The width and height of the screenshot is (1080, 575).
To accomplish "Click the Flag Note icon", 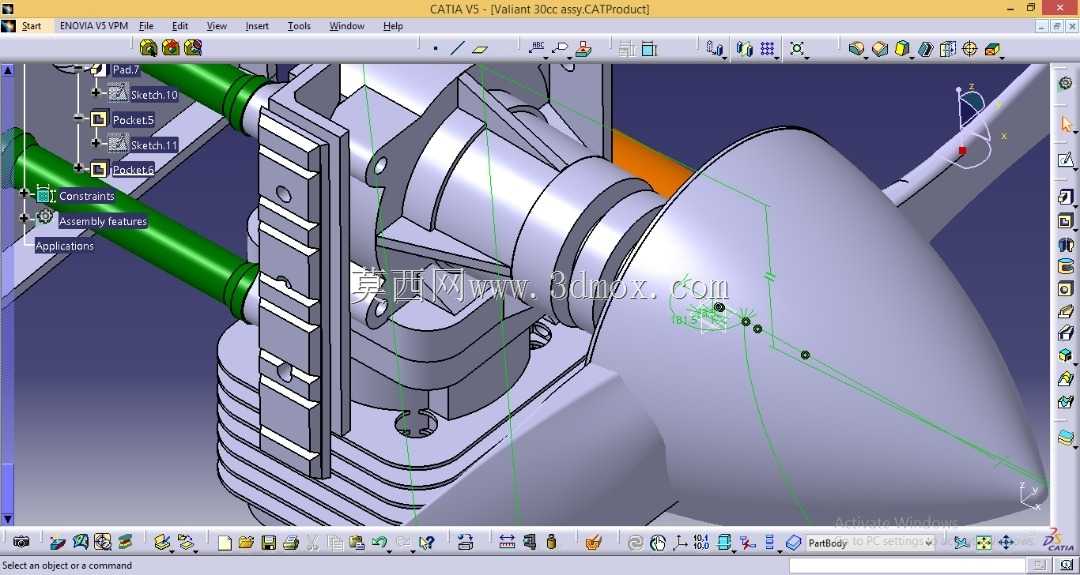I will 560,48.
